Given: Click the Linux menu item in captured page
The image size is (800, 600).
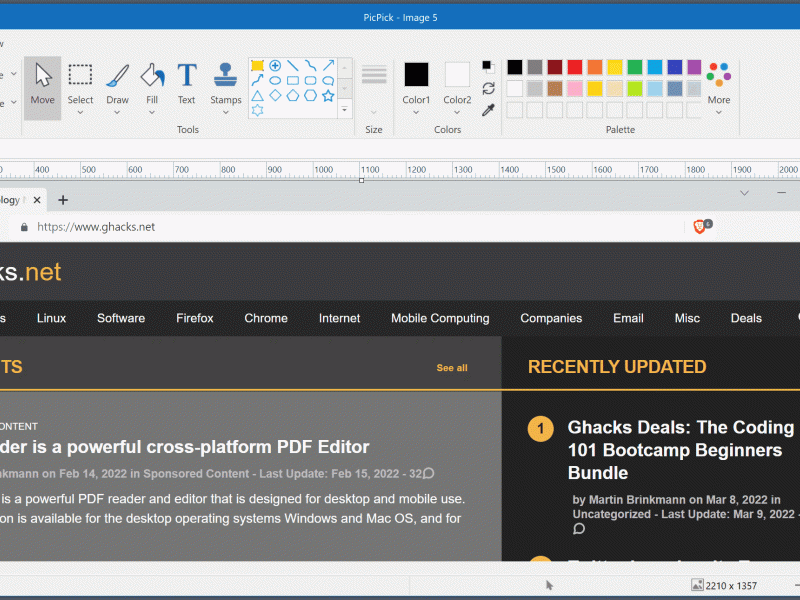Looking at the screenshot, I should point(52,318).
